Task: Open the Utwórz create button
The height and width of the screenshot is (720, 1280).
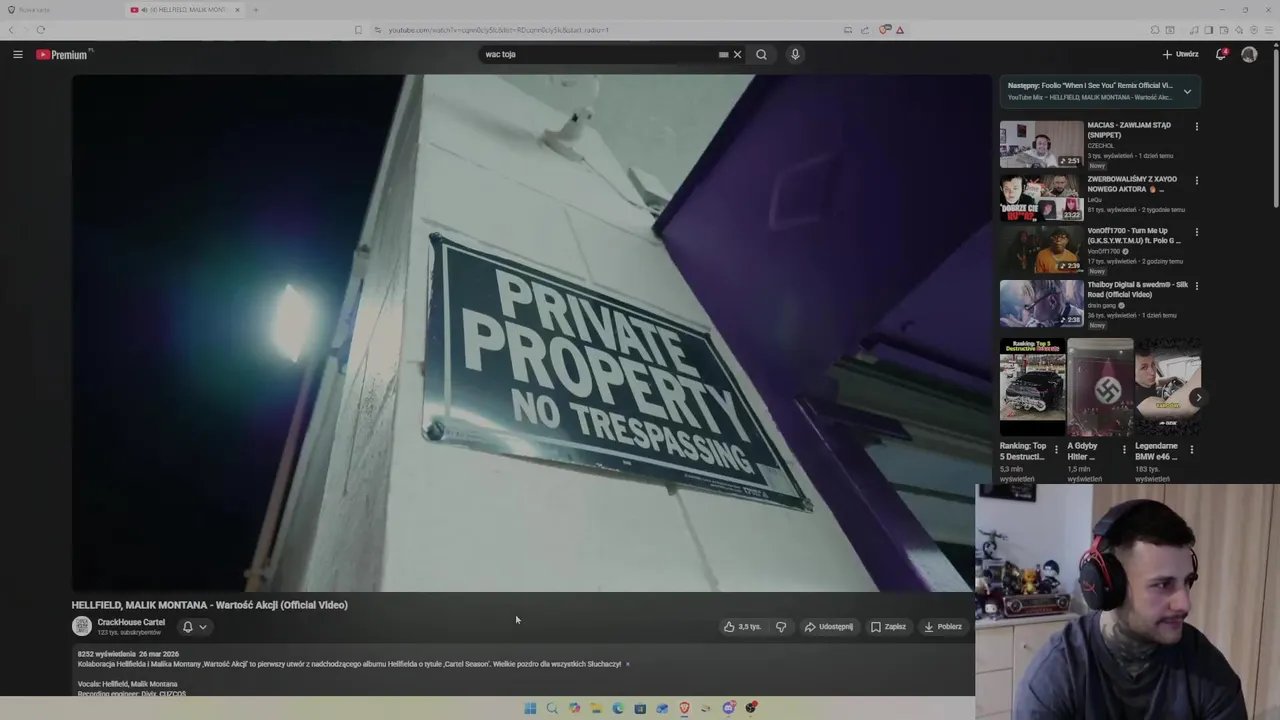Action: pos(1180,54)
